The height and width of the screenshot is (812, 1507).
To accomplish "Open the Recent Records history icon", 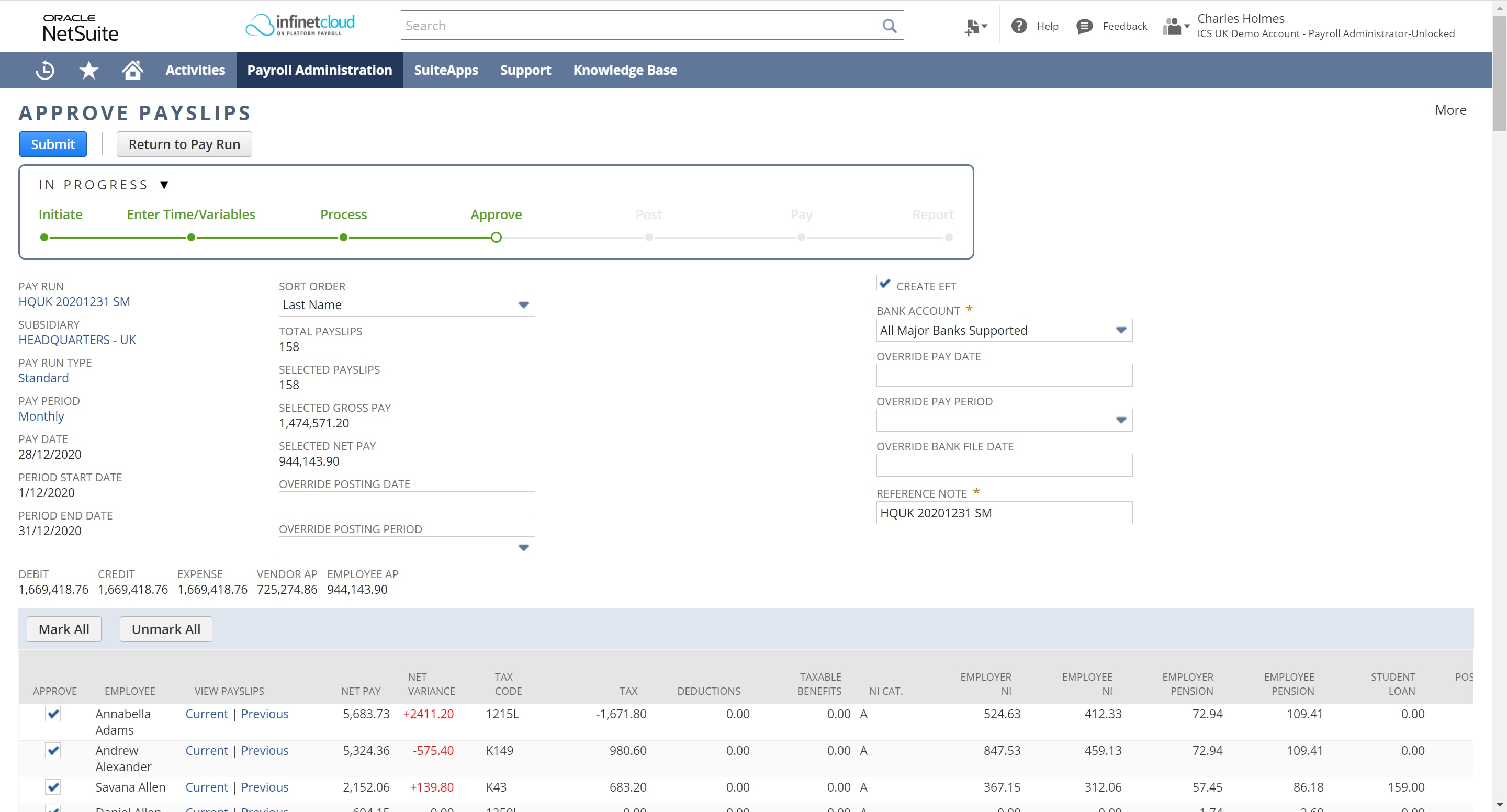I will (x=44, y=70).
